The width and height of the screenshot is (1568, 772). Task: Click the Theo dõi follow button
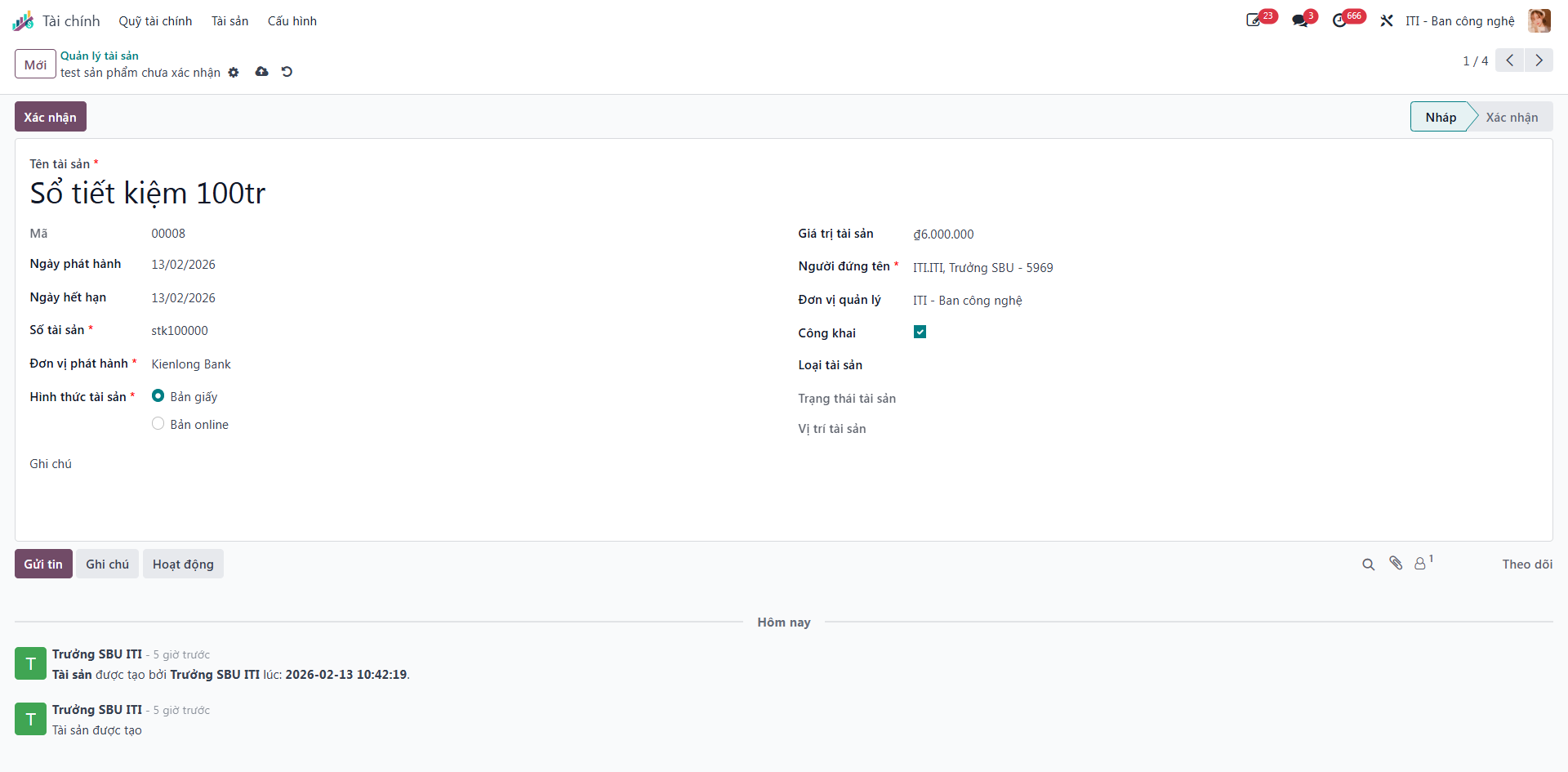tap(1526, 564)
